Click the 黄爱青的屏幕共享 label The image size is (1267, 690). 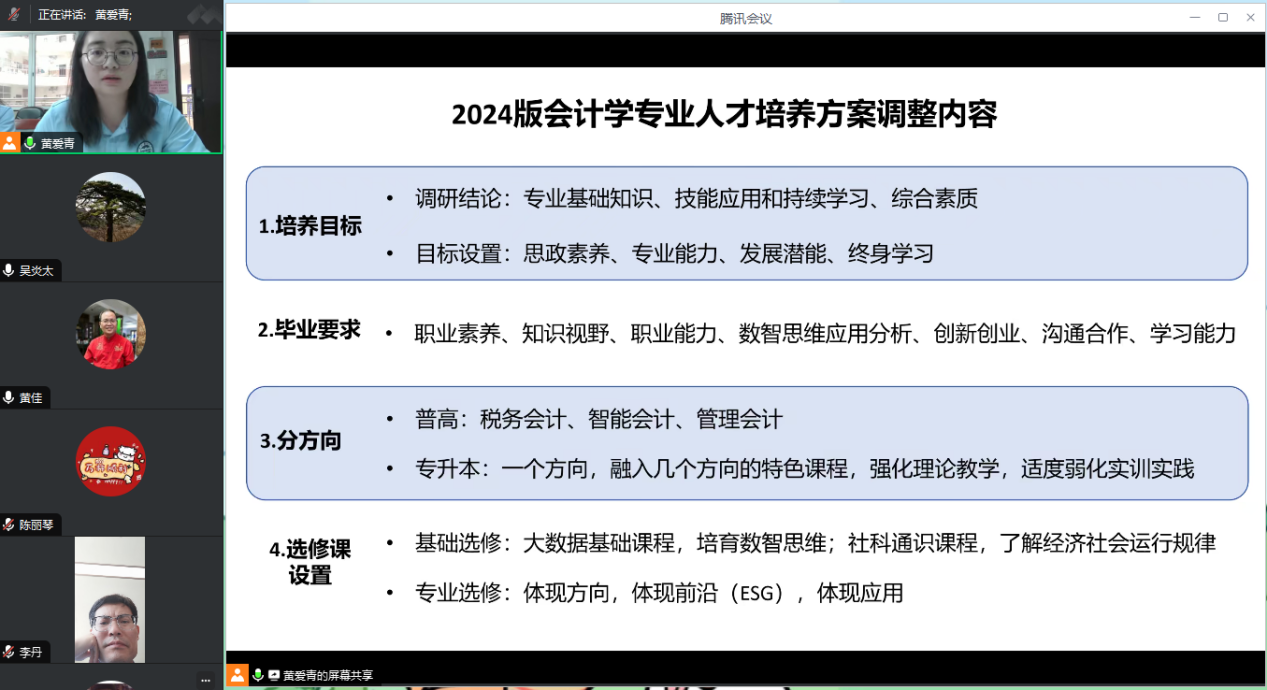[x=327, y=675]
